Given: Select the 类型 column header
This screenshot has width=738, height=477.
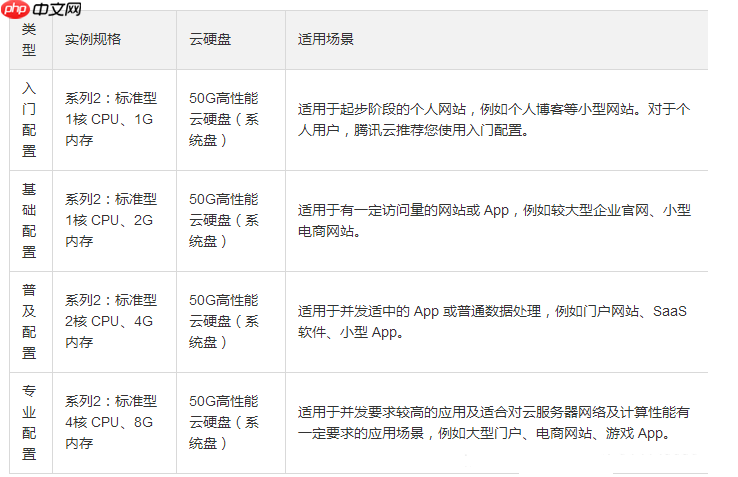Looking at the screenshot, I should [x=29, y=40].
